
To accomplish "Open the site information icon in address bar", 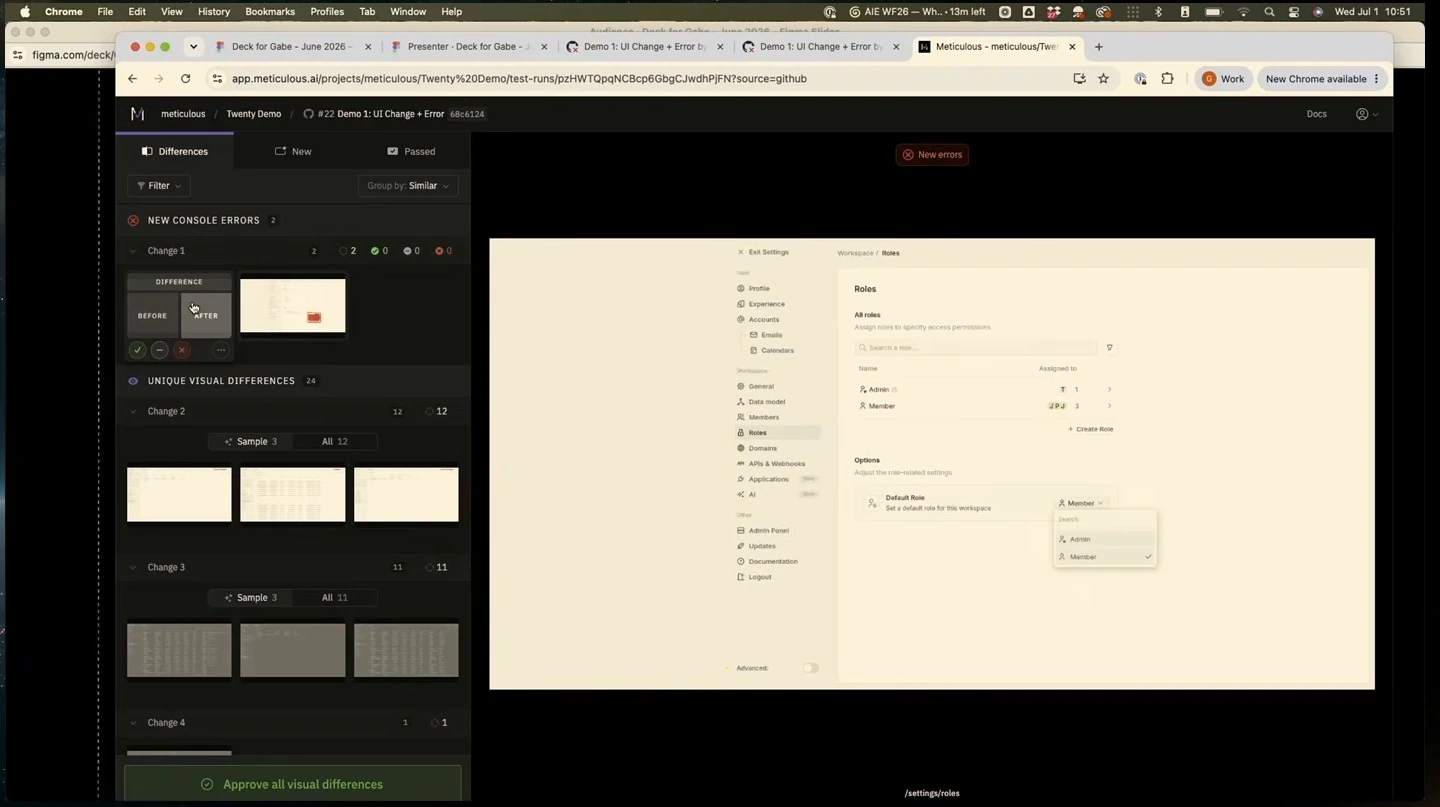I will 217,78.
